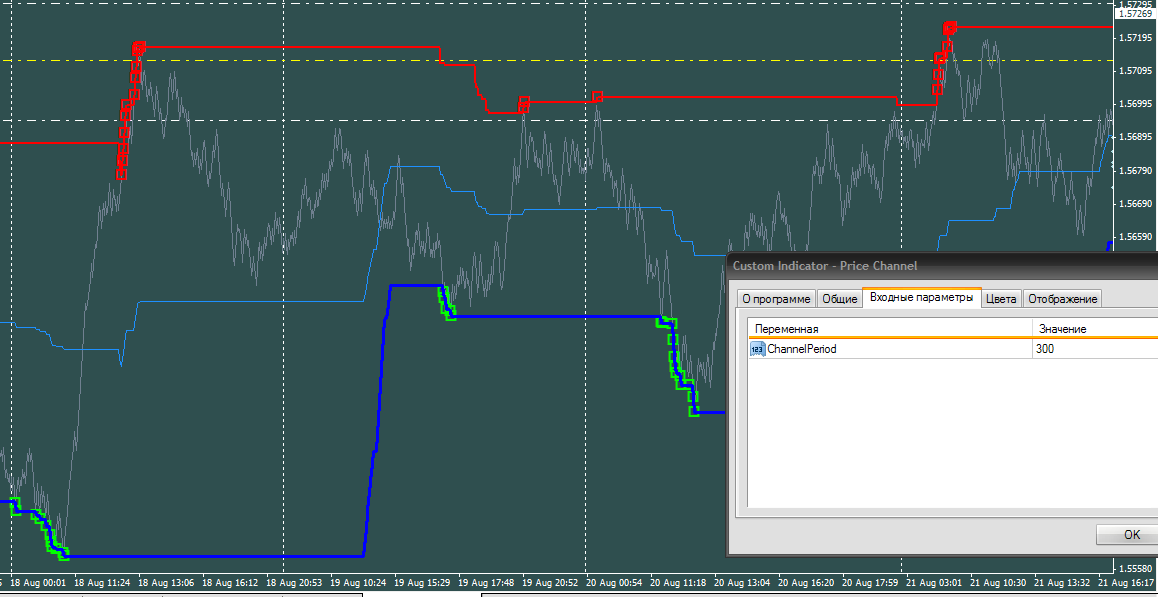Switch to the Общие tab
This screenshot has width=1158, height=597.
coord(840,298)
